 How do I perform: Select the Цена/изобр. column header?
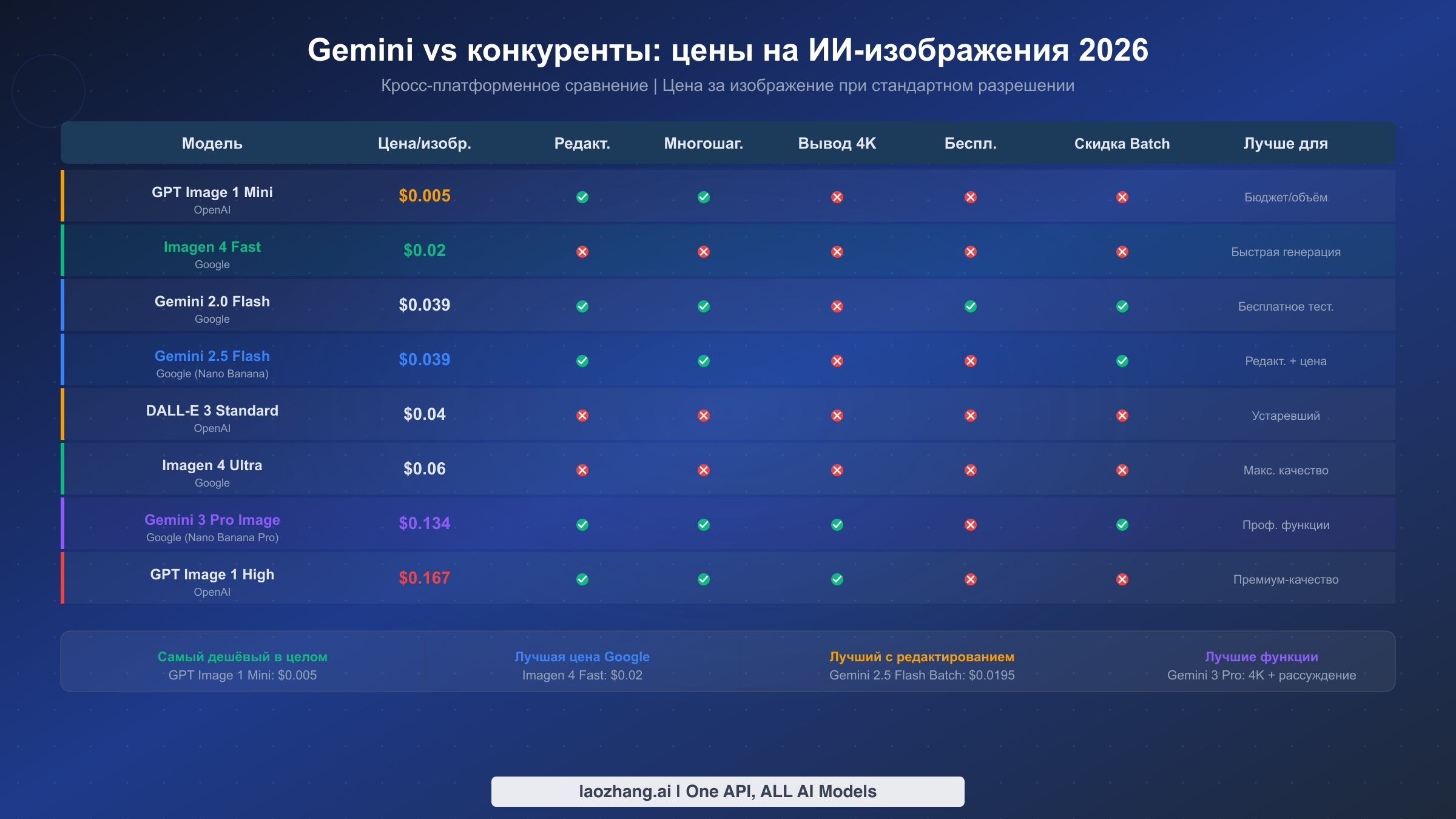tap(424, 144)
